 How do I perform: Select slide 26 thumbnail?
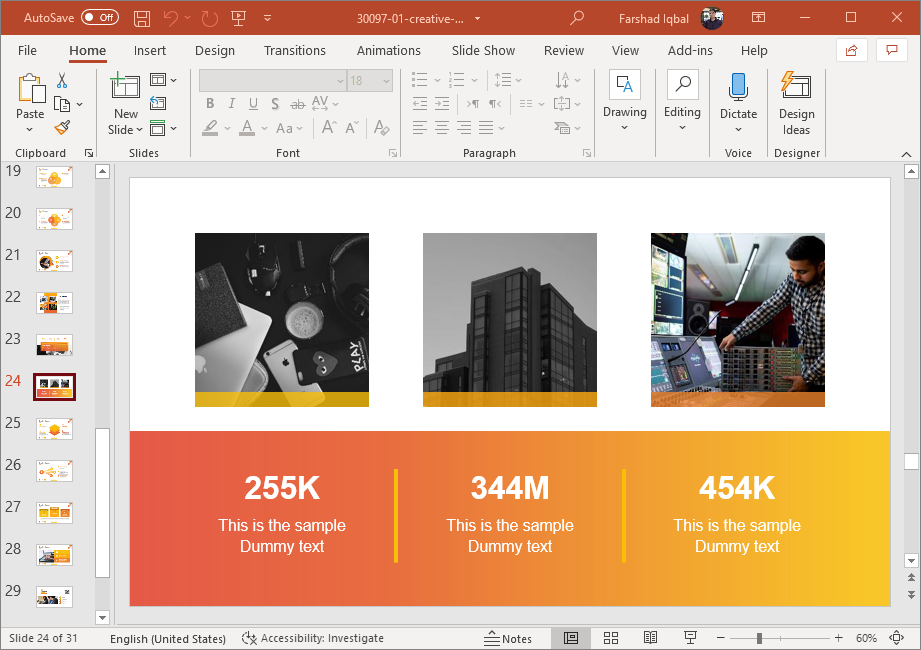[54, 471]
